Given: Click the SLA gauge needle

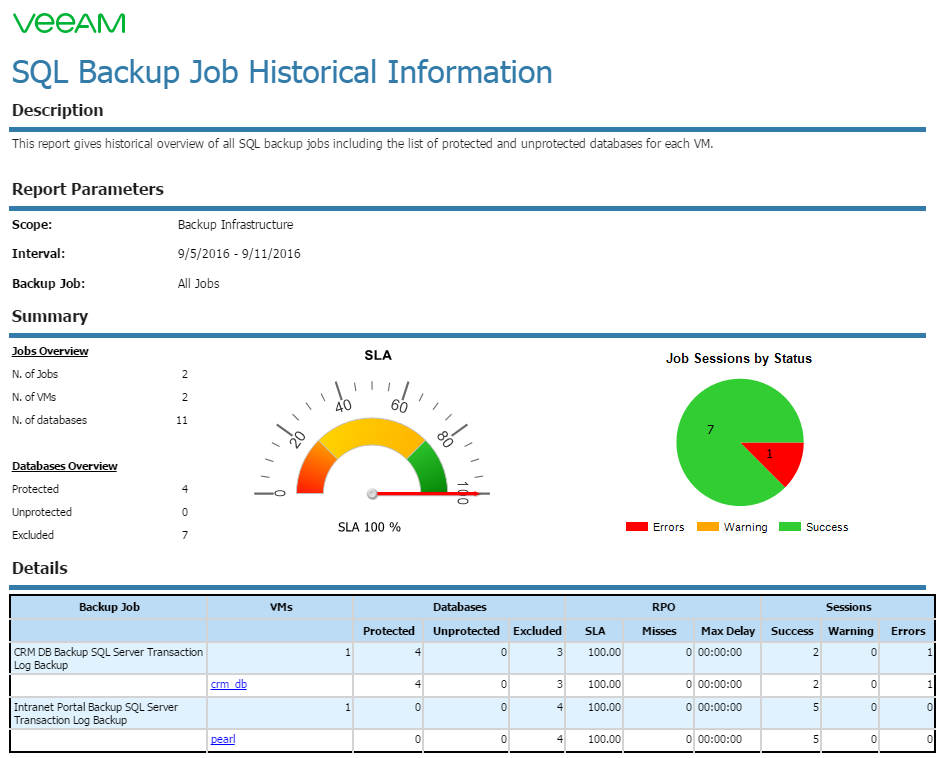Looking at the screenshot, I should coord(425,493).
